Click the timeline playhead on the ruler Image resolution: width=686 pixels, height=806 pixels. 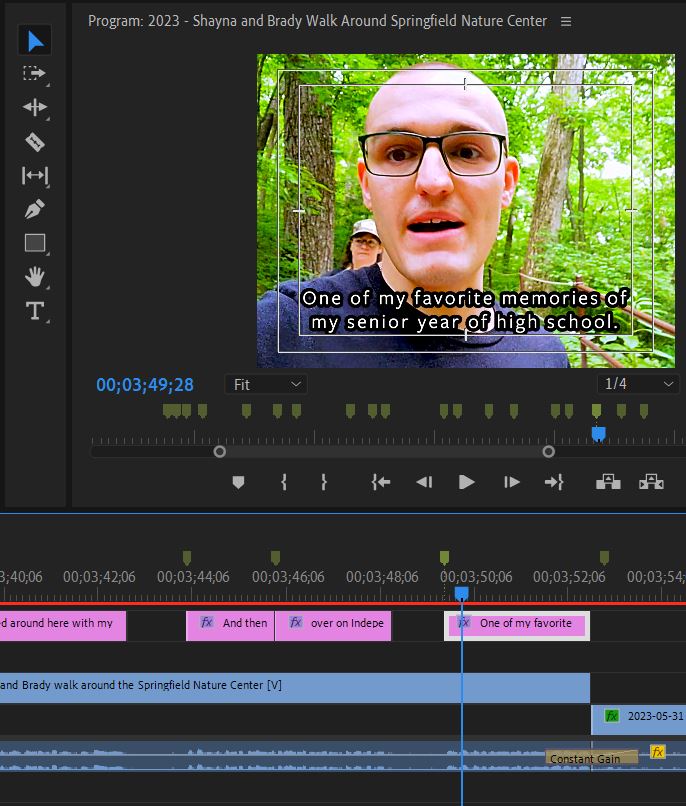(x=461, y=594)
